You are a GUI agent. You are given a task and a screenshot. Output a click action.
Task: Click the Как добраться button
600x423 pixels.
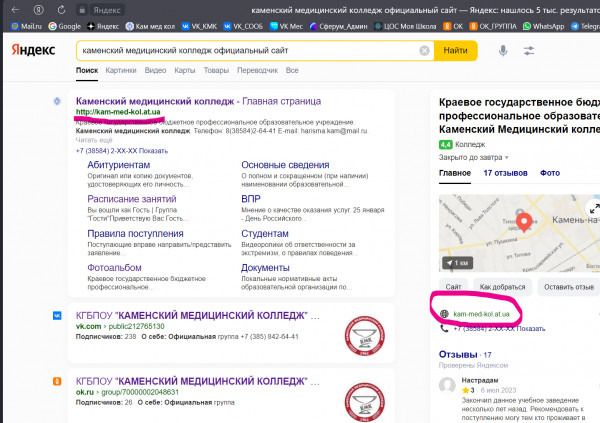tap(502, 287)
